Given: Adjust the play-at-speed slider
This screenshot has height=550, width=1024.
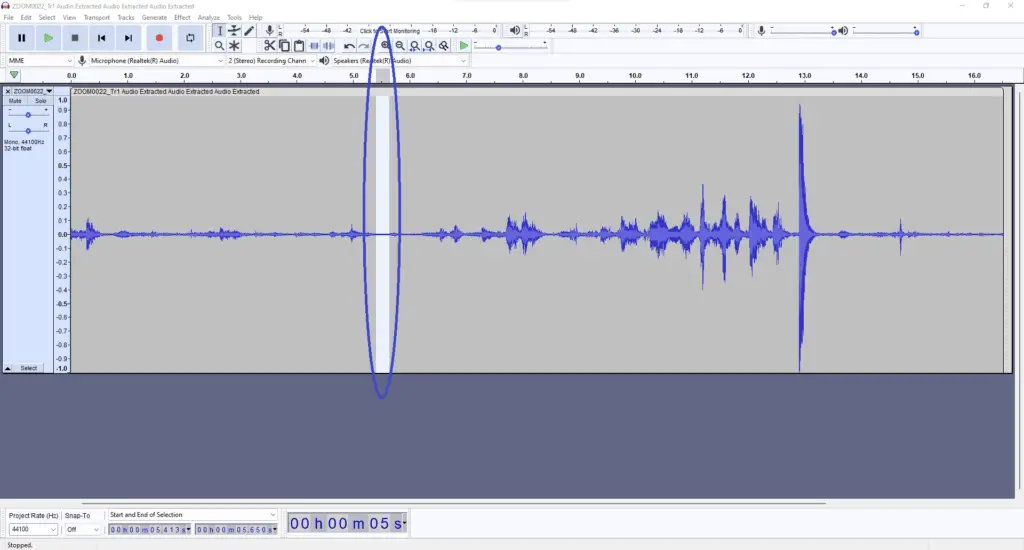Looking at the screenshot, I should [510, 46].
